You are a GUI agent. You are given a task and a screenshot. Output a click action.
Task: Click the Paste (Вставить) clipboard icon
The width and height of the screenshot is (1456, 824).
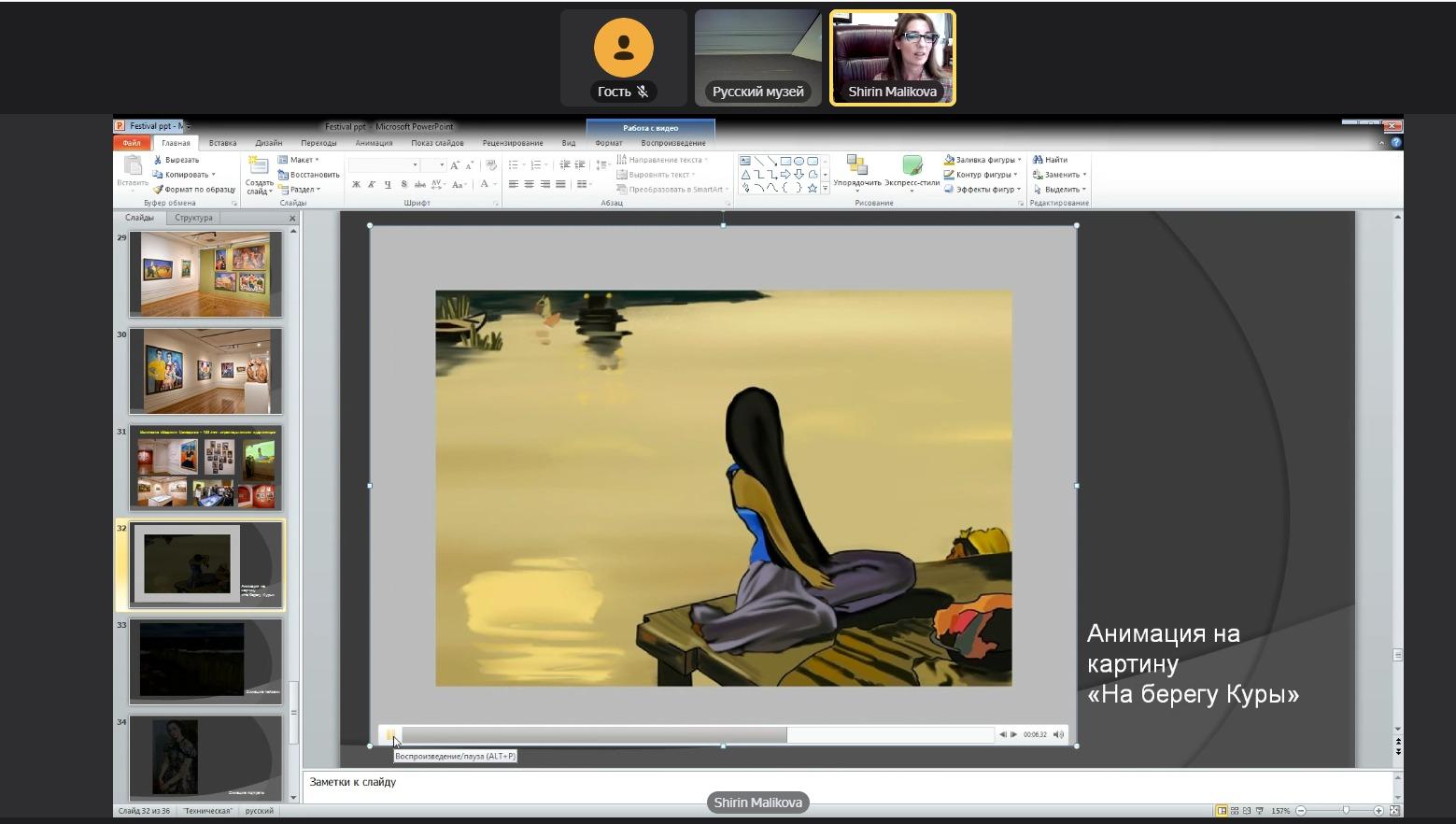coord(133,166)
